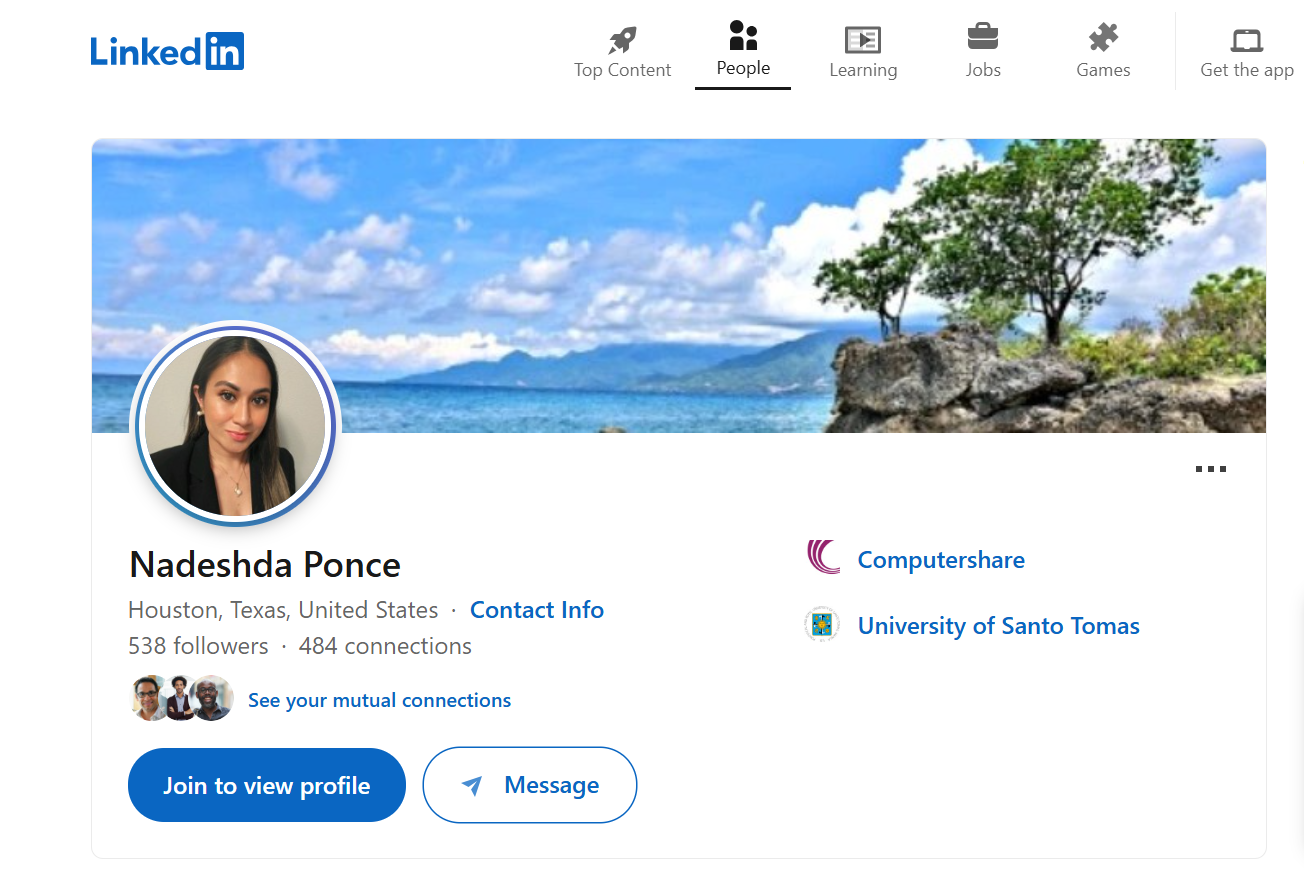Image resolution: width=1304 pixels, height=881 pixels.
Task: Switch to the Jobs tab
Action: coord(983,51)
